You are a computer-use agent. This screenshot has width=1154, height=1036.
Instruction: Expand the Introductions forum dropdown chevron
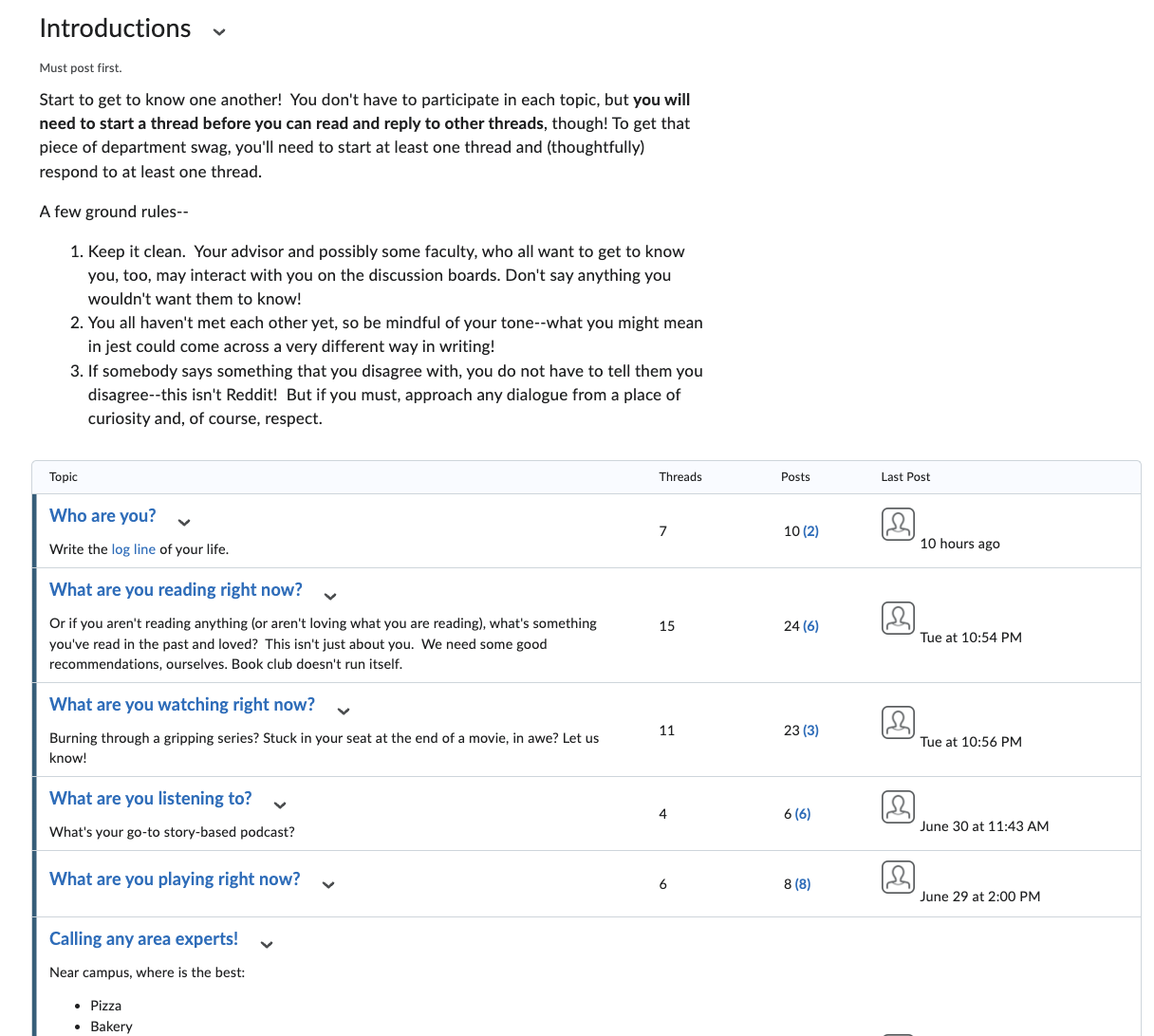point(219,31)
